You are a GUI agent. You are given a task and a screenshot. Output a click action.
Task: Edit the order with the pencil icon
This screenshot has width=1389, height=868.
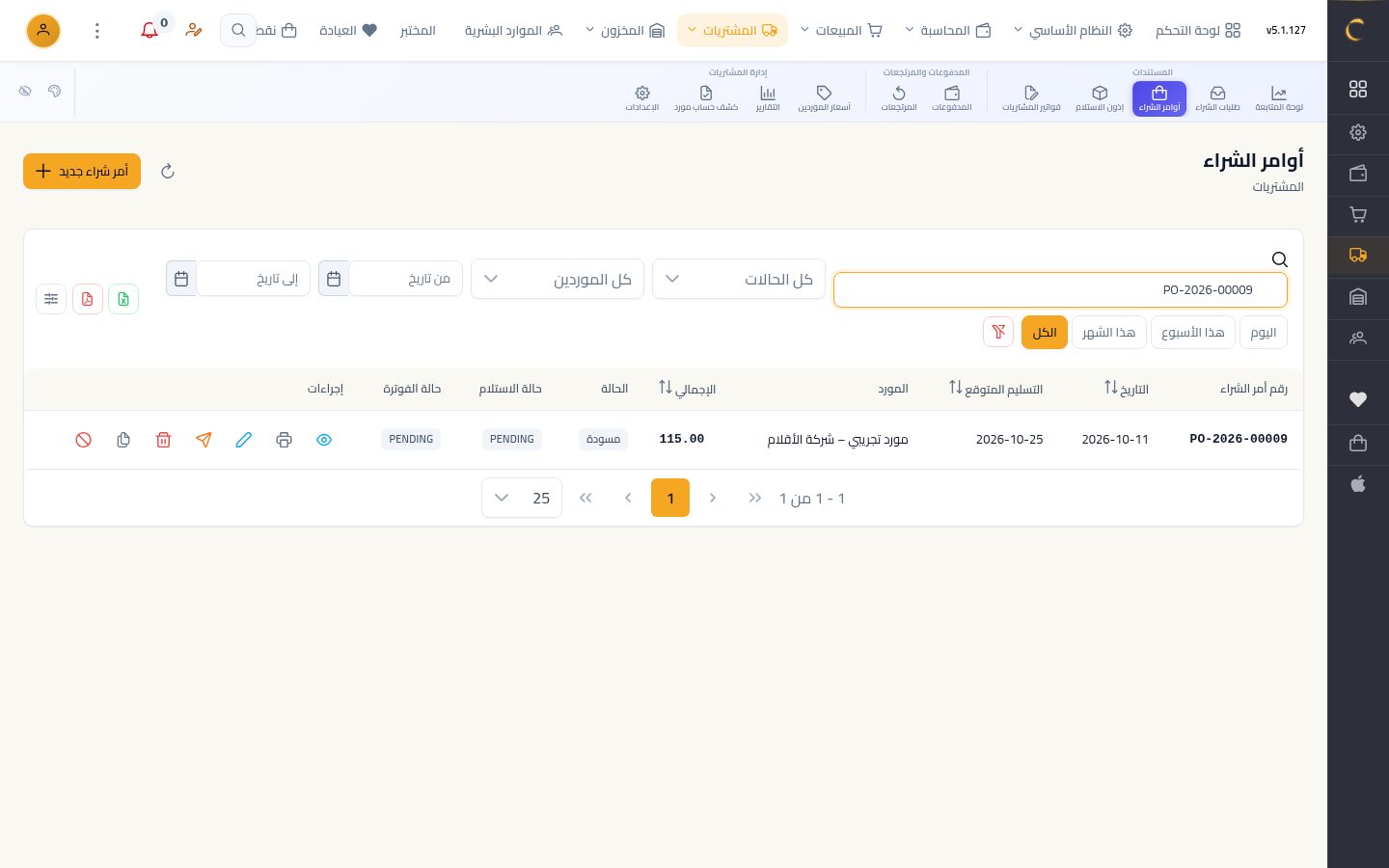pyautogui.click(x=244, y=440)
